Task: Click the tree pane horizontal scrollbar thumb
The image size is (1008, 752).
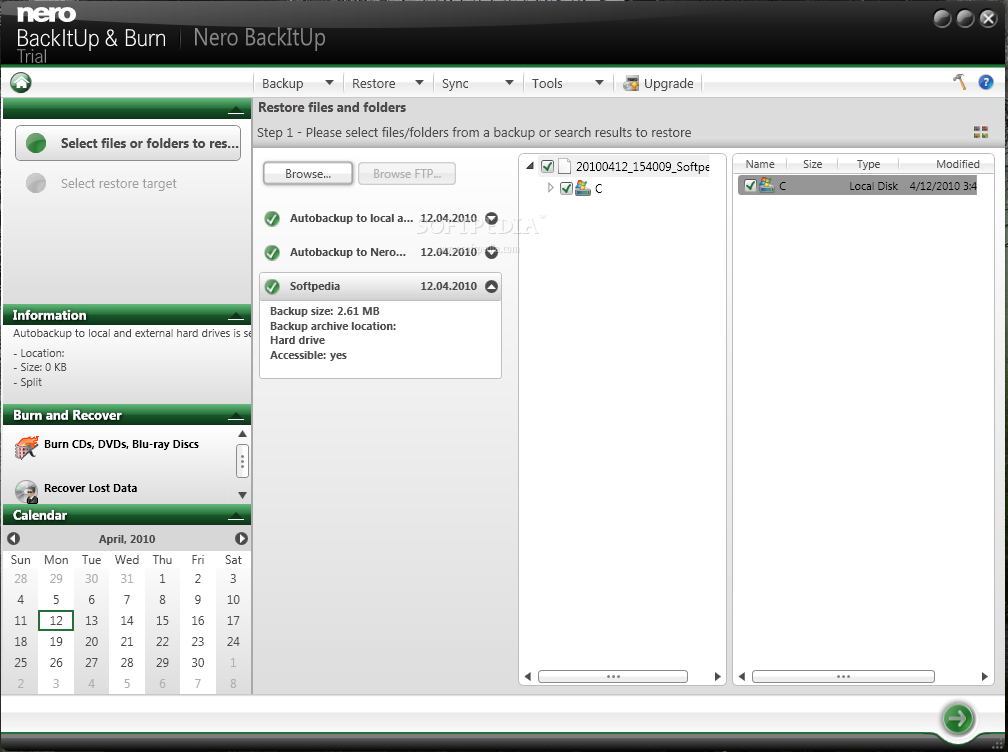Action: [613, 676]
